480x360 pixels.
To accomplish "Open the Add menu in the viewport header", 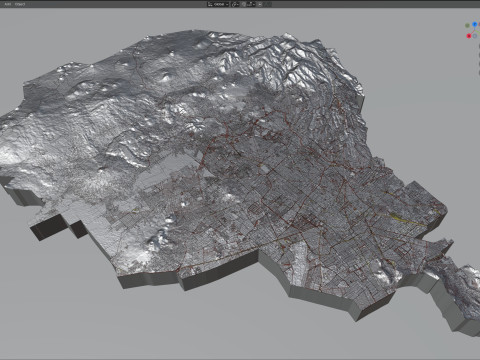I will coord(8,4).
